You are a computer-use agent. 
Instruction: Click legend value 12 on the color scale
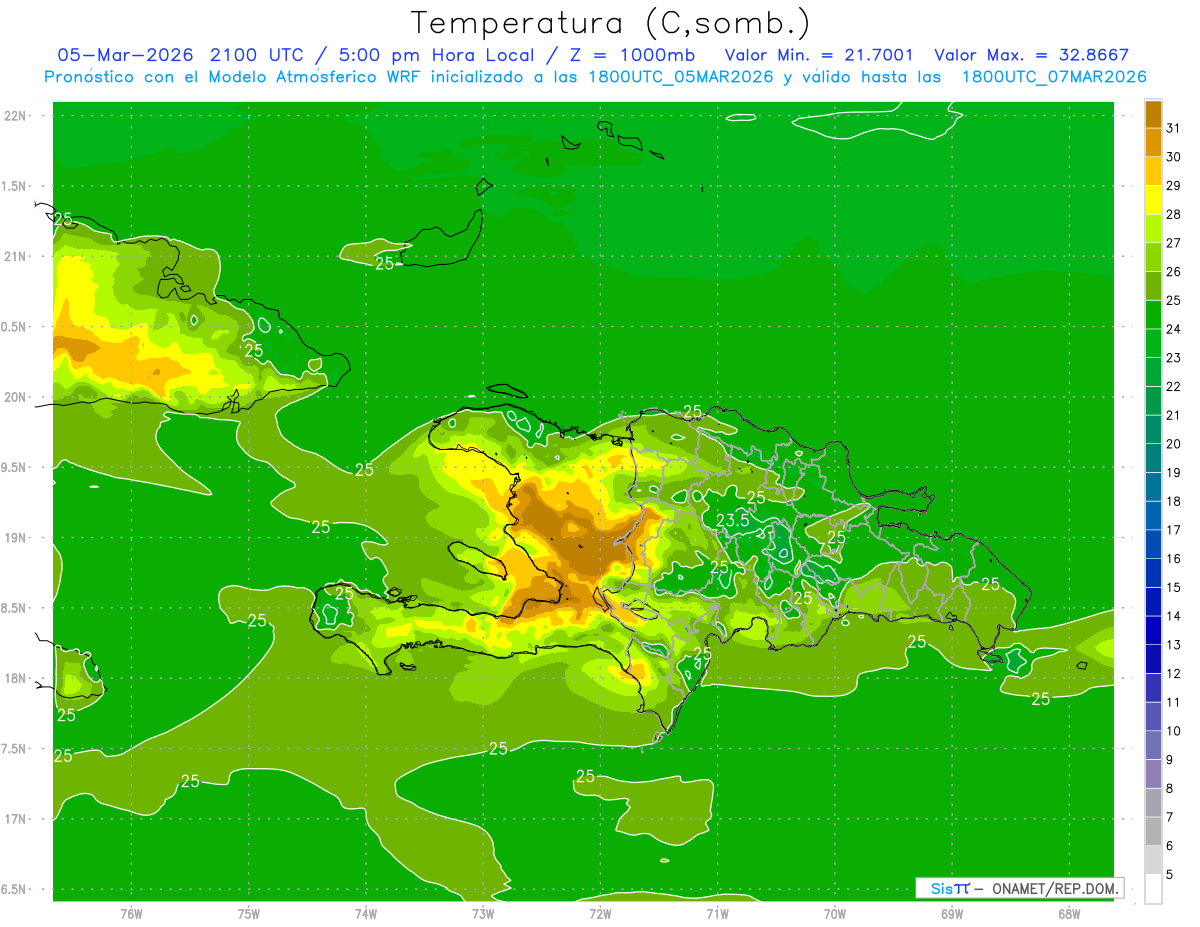1174,674
